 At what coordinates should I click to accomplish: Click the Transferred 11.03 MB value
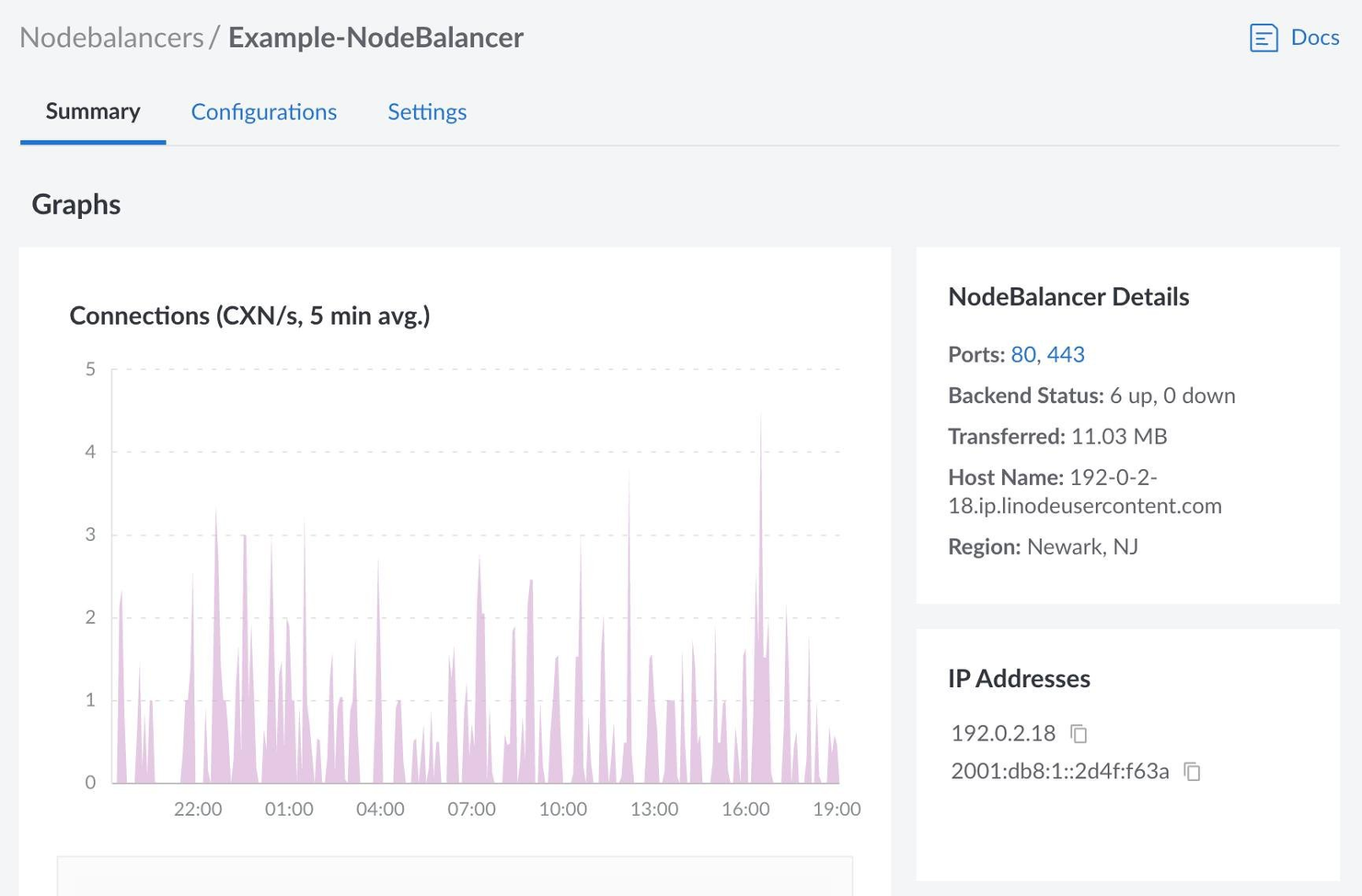pos(1119,436)
